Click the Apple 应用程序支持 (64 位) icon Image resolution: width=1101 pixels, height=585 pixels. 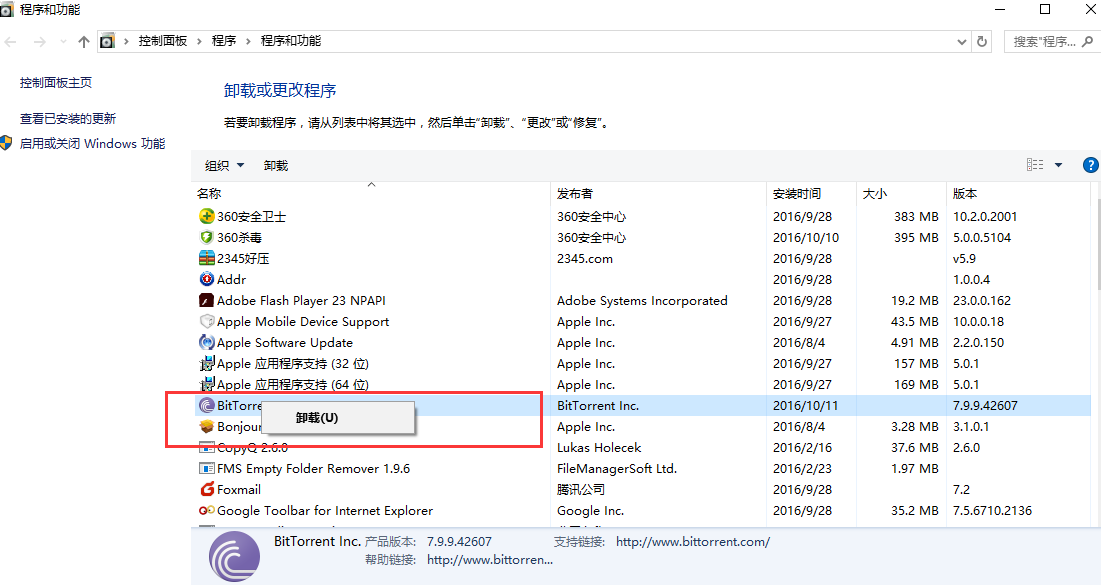click(x=206, y=385)
